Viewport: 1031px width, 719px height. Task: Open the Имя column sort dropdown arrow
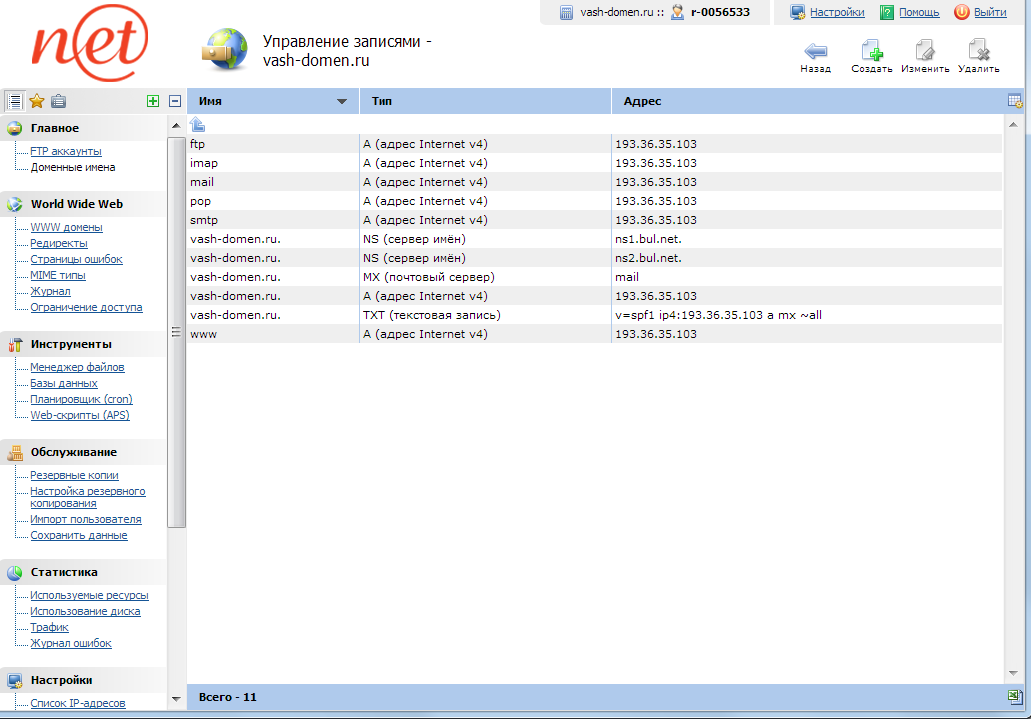click(x=342, y=102)
